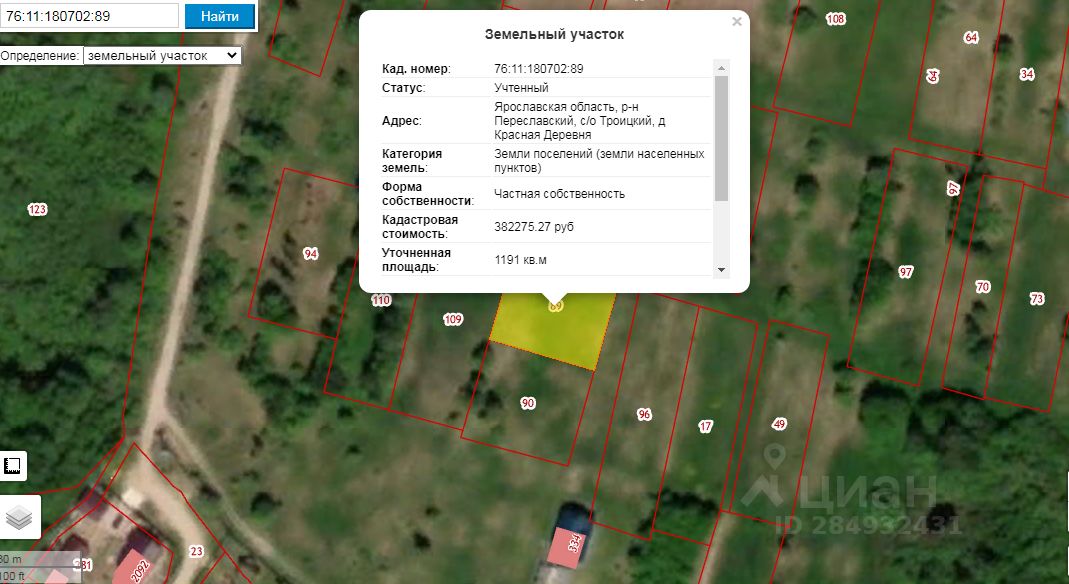Select parcel labeled 109
The image size is (1069, 584).
[453, 319]
